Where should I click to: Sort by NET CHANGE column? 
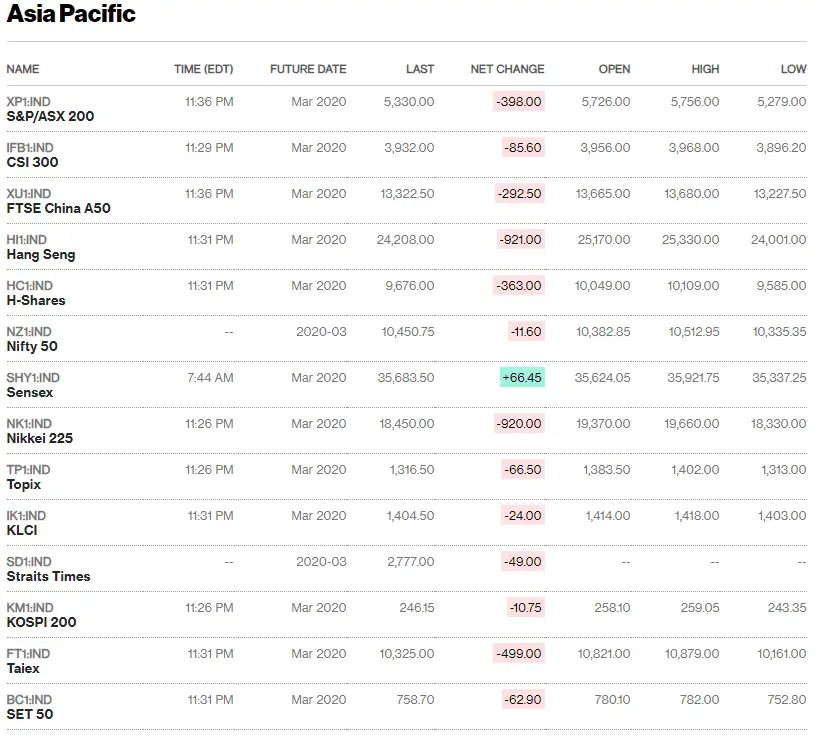505,69
